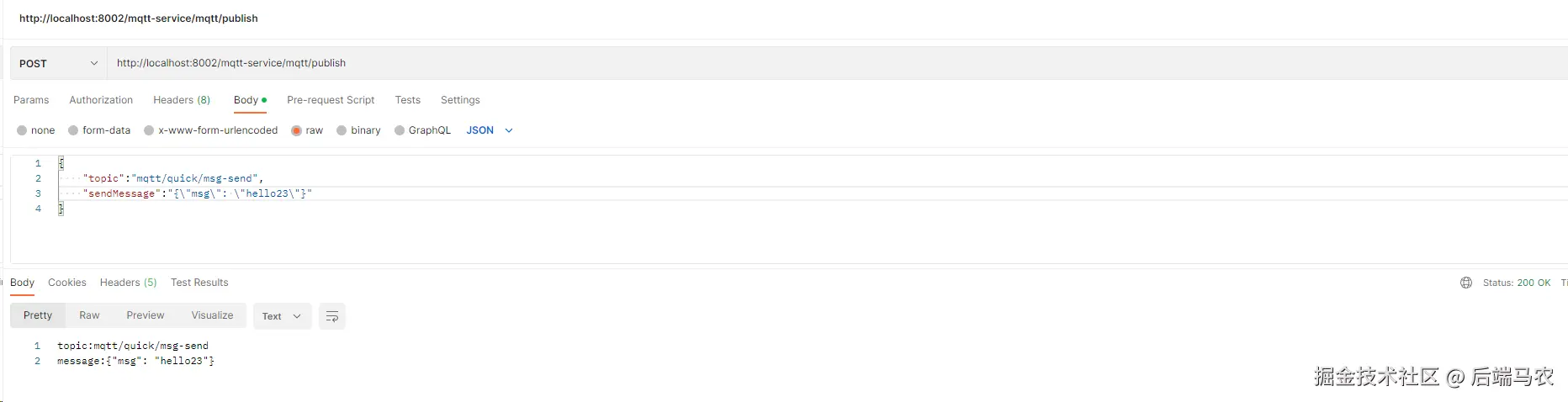Click the request URL input field
Image resolution: width=1568 pixels, height=402 pixels.
837,63
